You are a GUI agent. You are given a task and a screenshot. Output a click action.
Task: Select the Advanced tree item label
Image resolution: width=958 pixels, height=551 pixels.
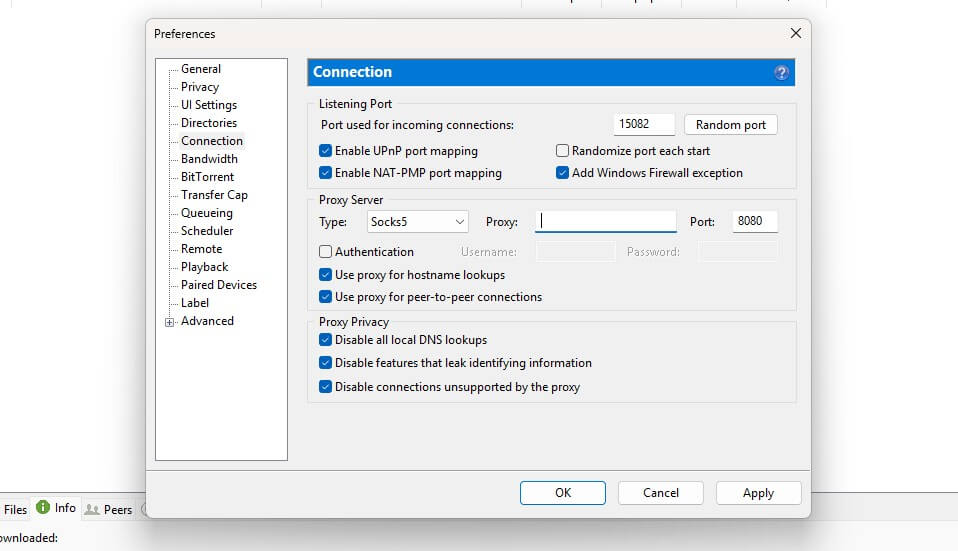point(207,321)
